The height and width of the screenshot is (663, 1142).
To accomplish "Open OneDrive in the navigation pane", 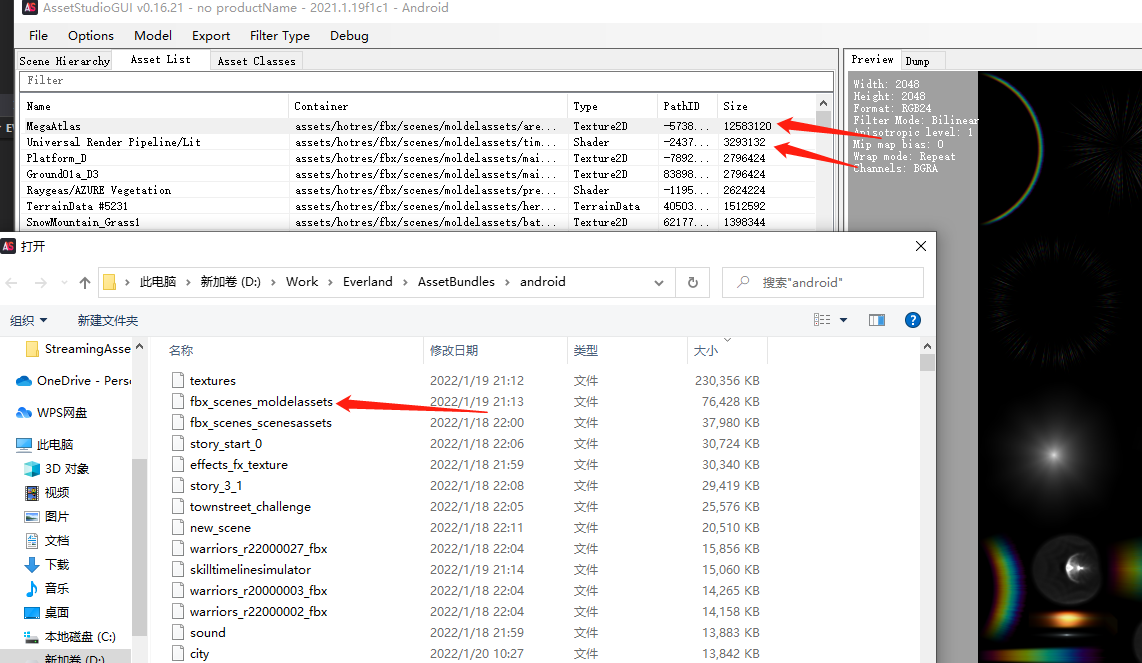I will (x=83, y=381).
